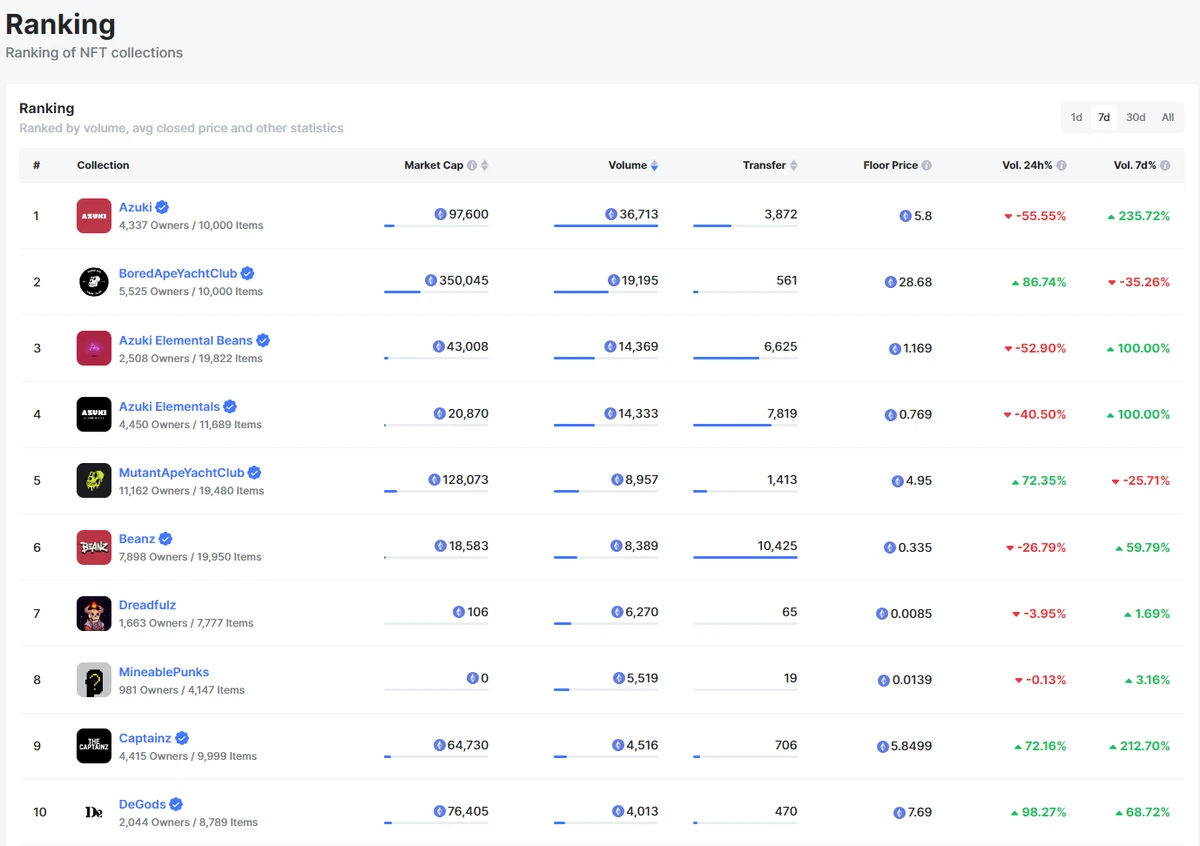1200x846 pixels.
Task: Click the Captainz collection logo
Action: [x=94, y=746]
